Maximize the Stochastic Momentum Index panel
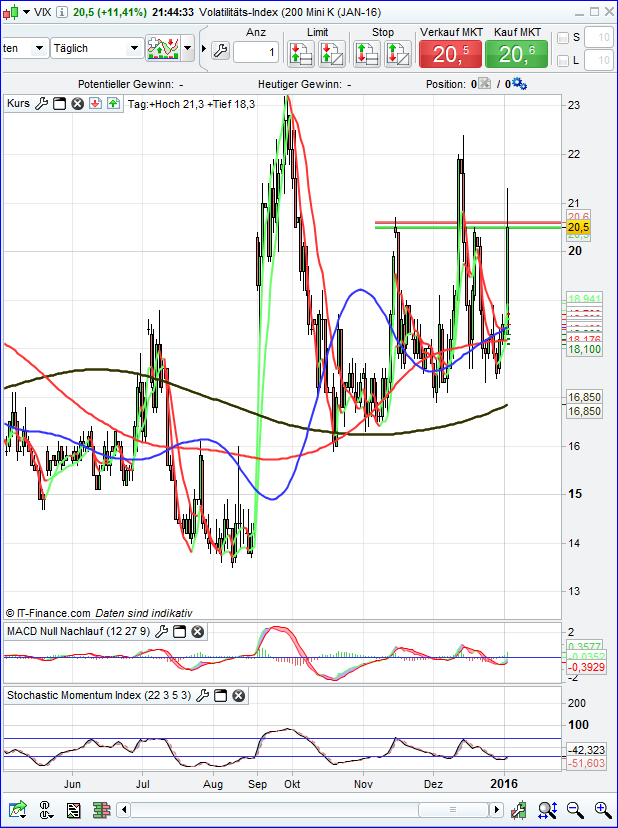This screenshot has width=618, height=828. (x=221, y=695)
